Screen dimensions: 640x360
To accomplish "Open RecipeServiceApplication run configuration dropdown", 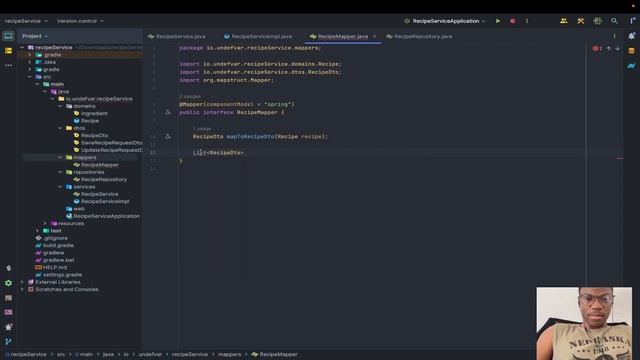I will 445,21.
